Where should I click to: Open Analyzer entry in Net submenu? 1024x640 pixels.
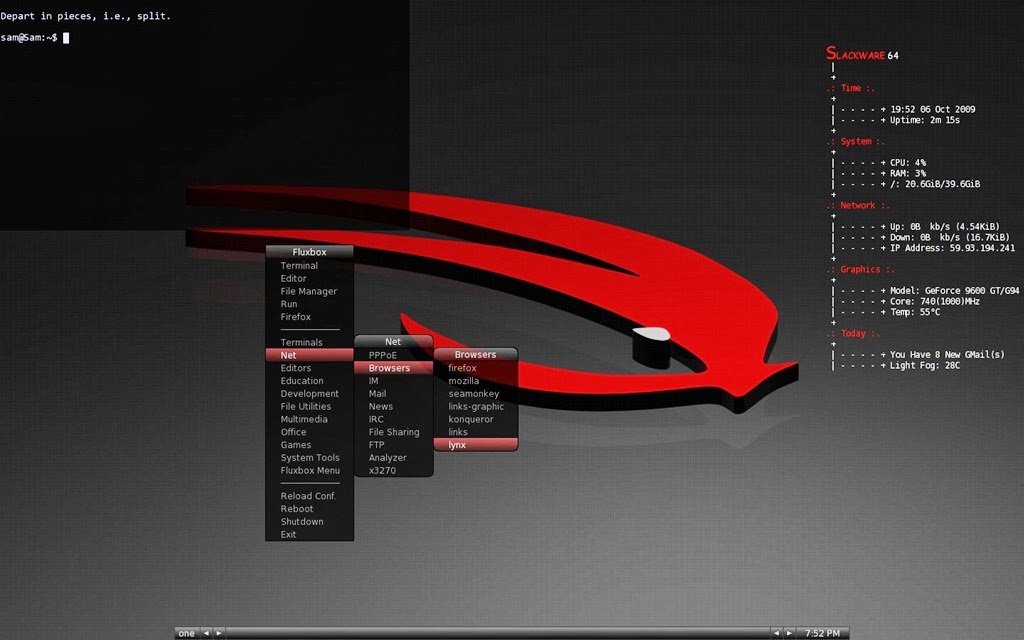point(394,458)
